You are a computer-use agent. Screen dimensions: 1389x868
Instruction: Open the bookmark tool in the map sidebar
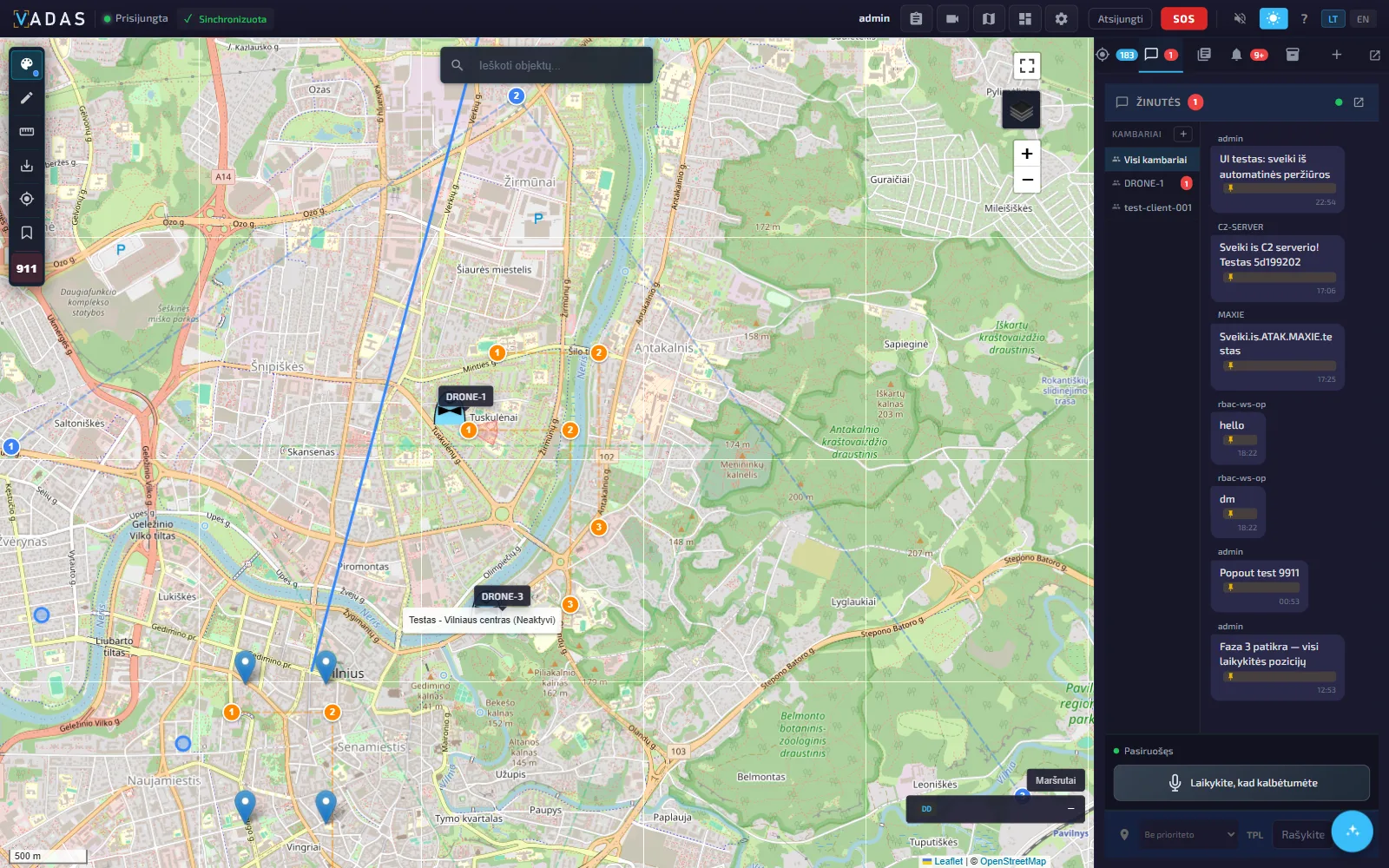coord(27,233)
